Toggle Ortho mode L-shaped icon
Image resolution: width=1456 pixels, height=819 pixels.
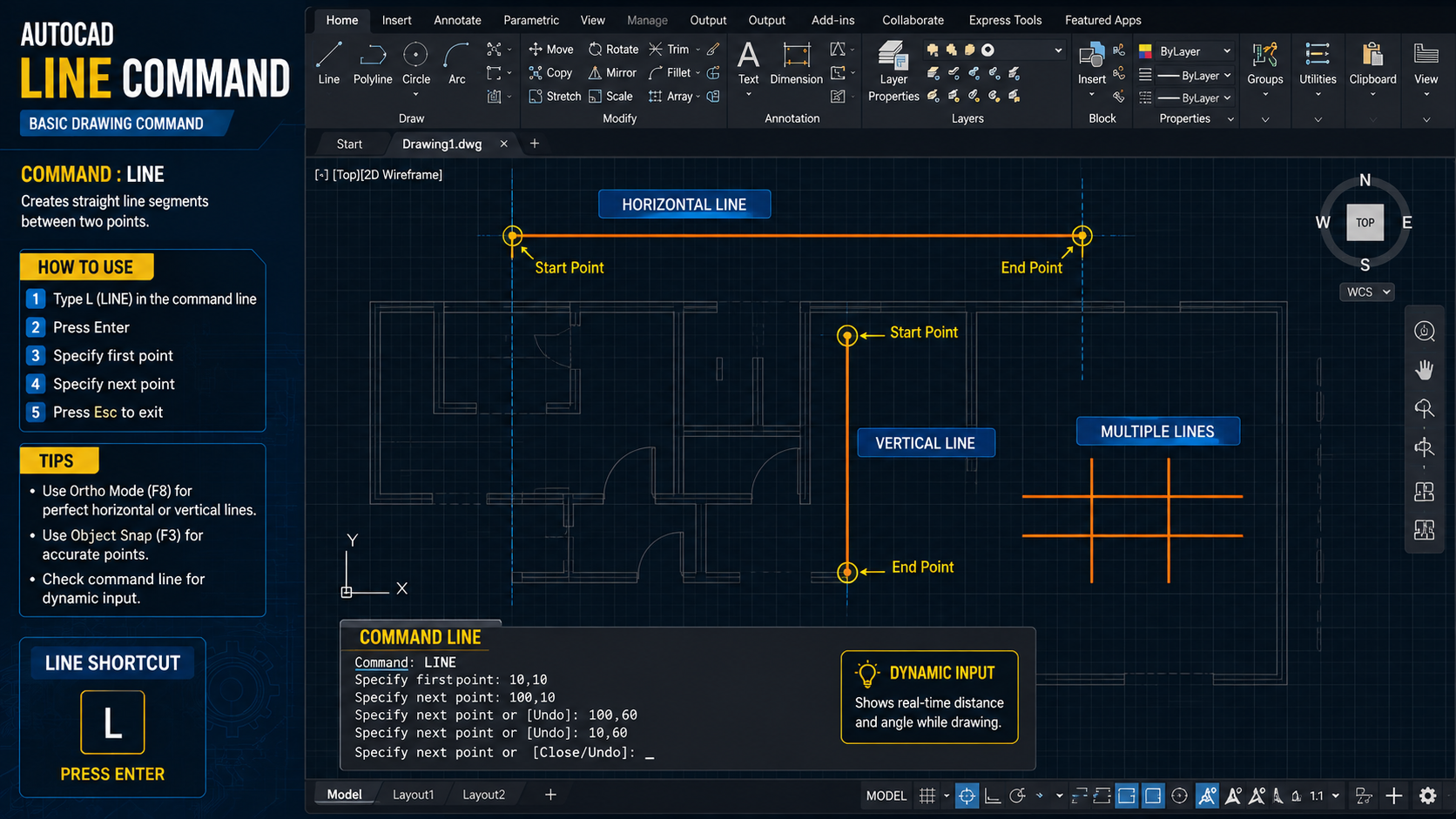pyautogui.click(x=992, y=796)
